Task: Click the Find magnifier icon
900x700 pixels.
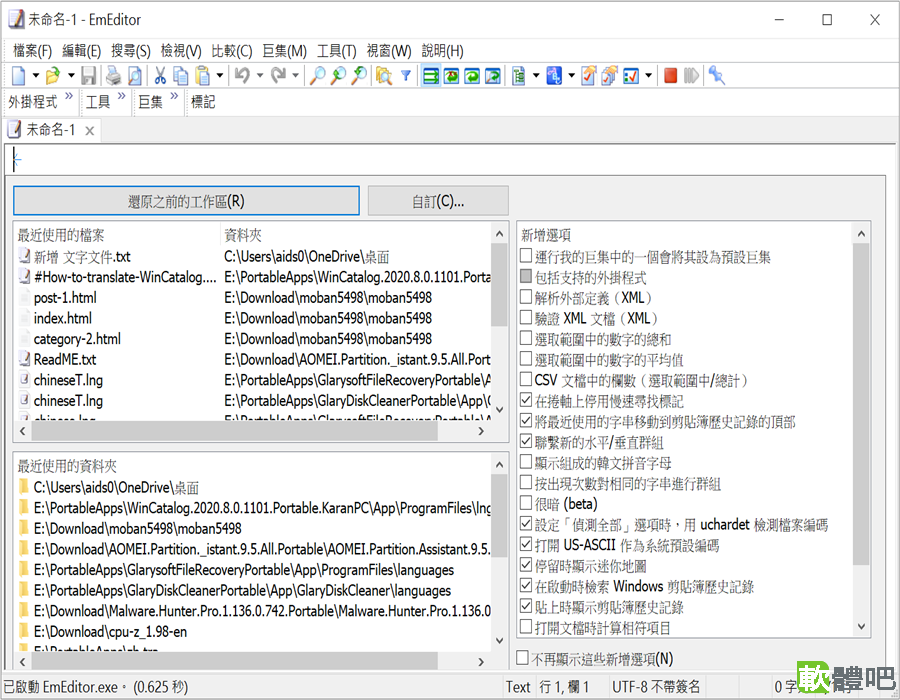Action: click(x=317, y=76)
